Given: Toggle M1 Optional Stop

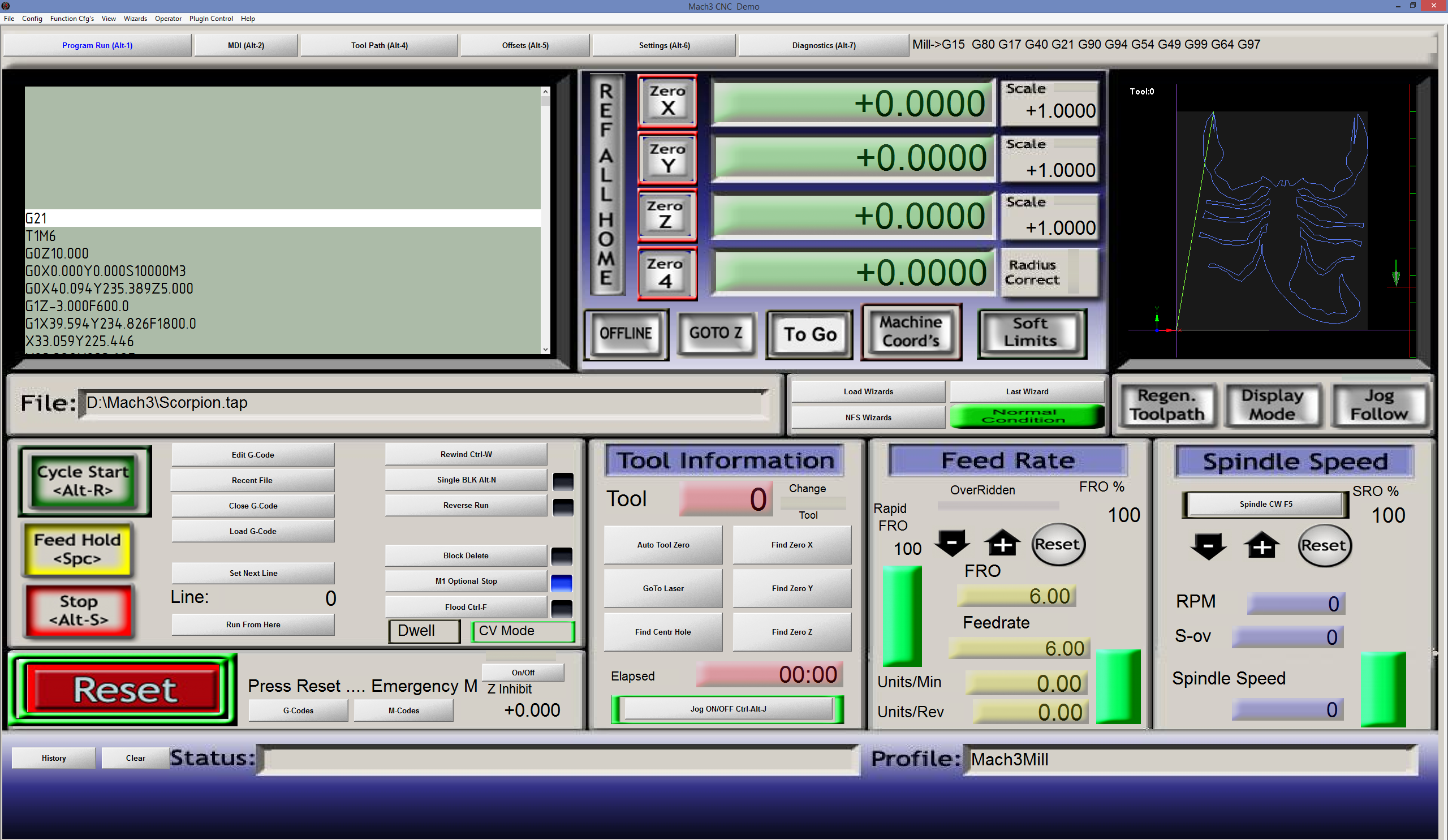Looking at the screenshot, I should (x=466, y=581).
